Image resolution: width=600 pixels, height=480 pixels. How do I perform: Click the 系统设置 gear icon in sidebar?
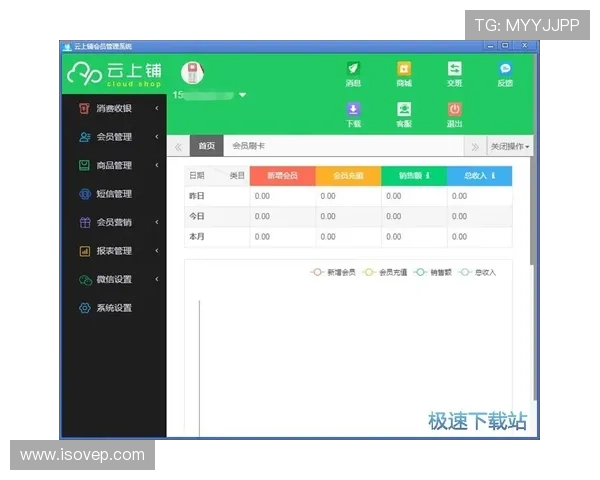click(85, 308)
